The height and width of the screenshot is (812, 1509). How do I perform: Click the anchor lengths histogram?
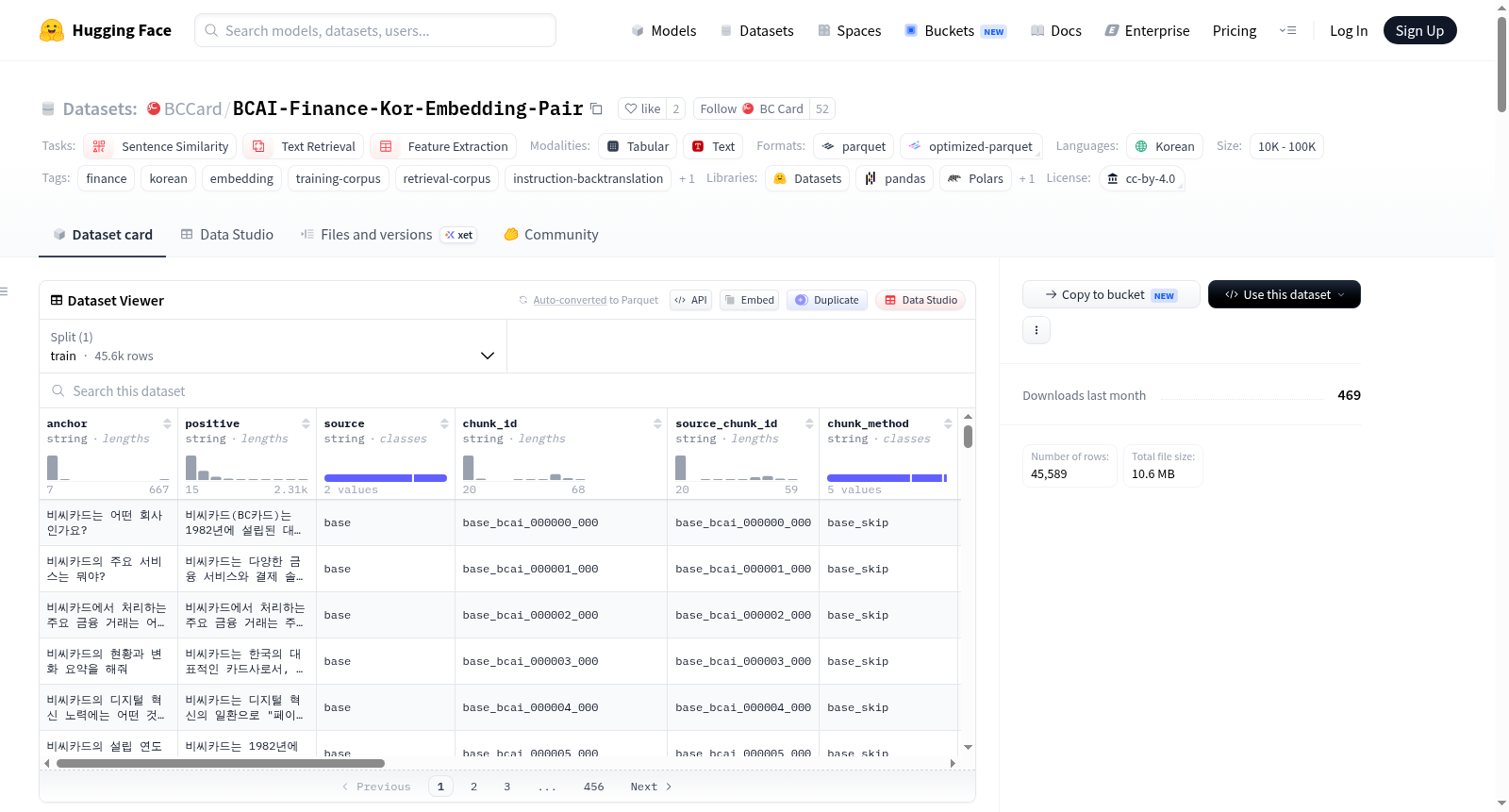(x=108, y=467)
